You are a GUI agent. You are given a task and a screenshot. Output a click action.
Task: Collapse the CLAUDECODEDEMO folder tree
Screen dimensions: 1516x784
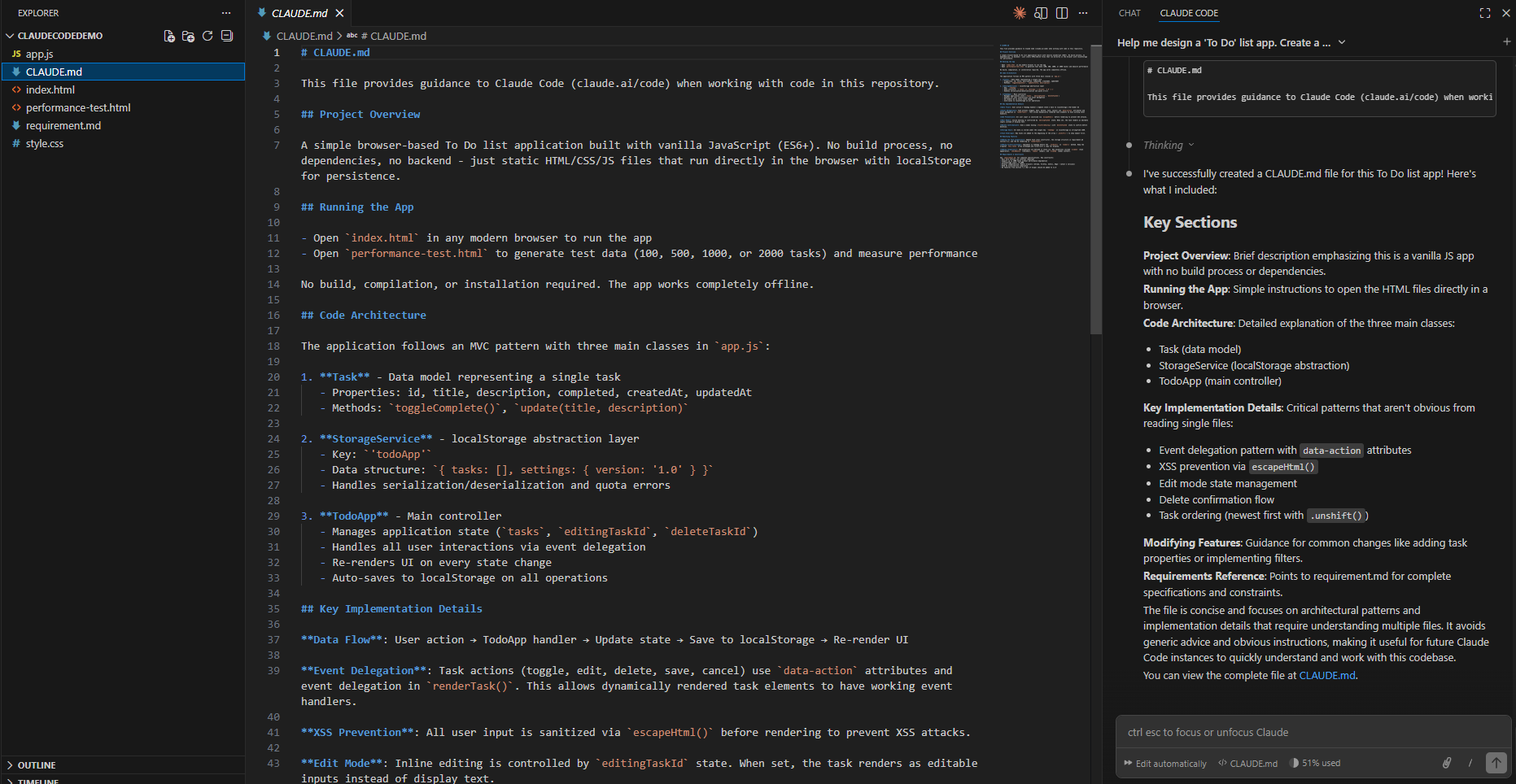click(11, 36)
